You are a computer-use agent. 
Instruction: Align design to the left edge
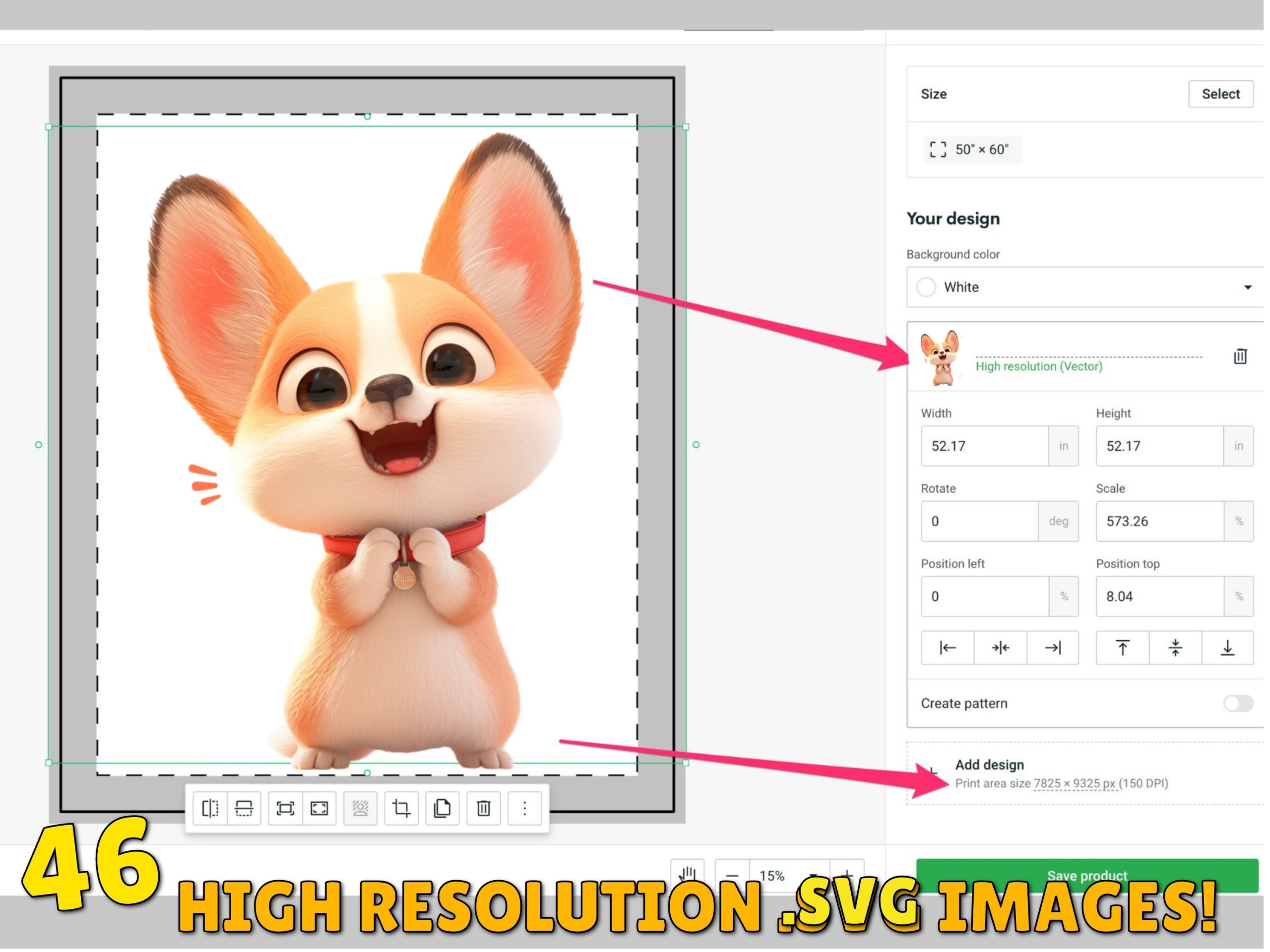pos(948,649)
